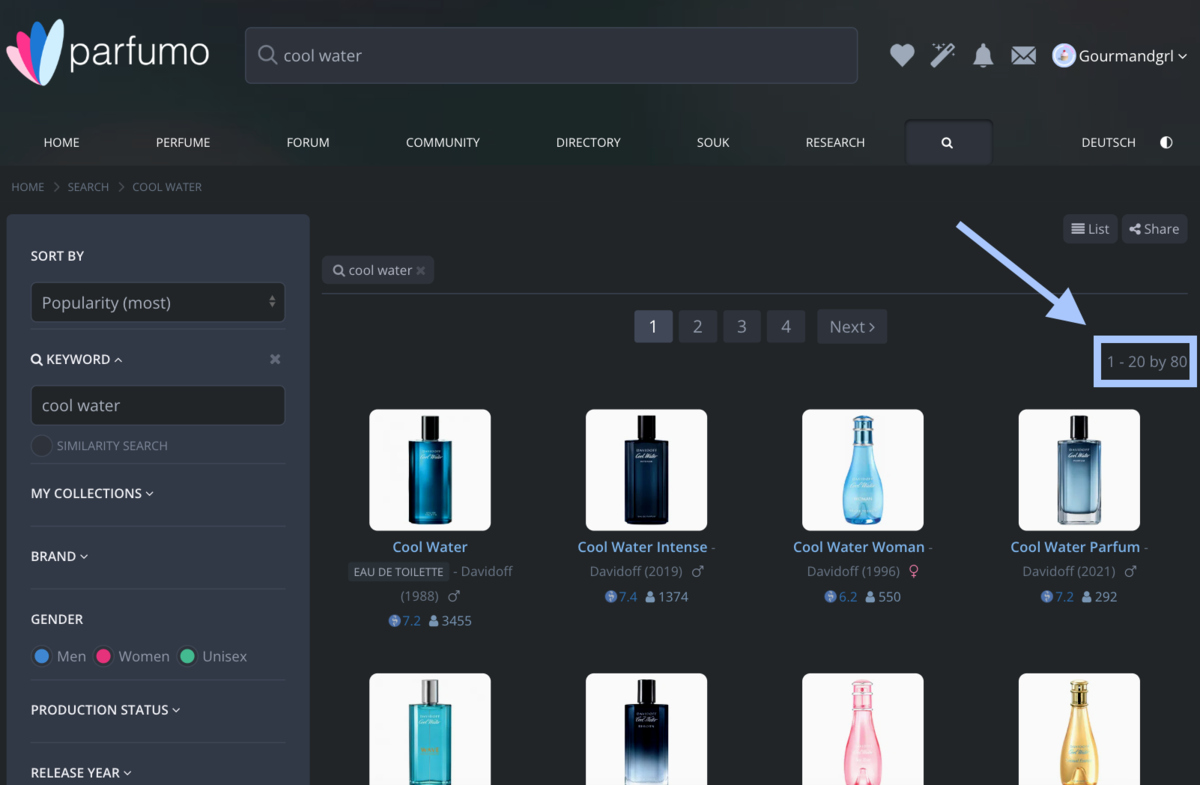Select the Women gender filter
1200x785 pixels.
pos(103,657)
